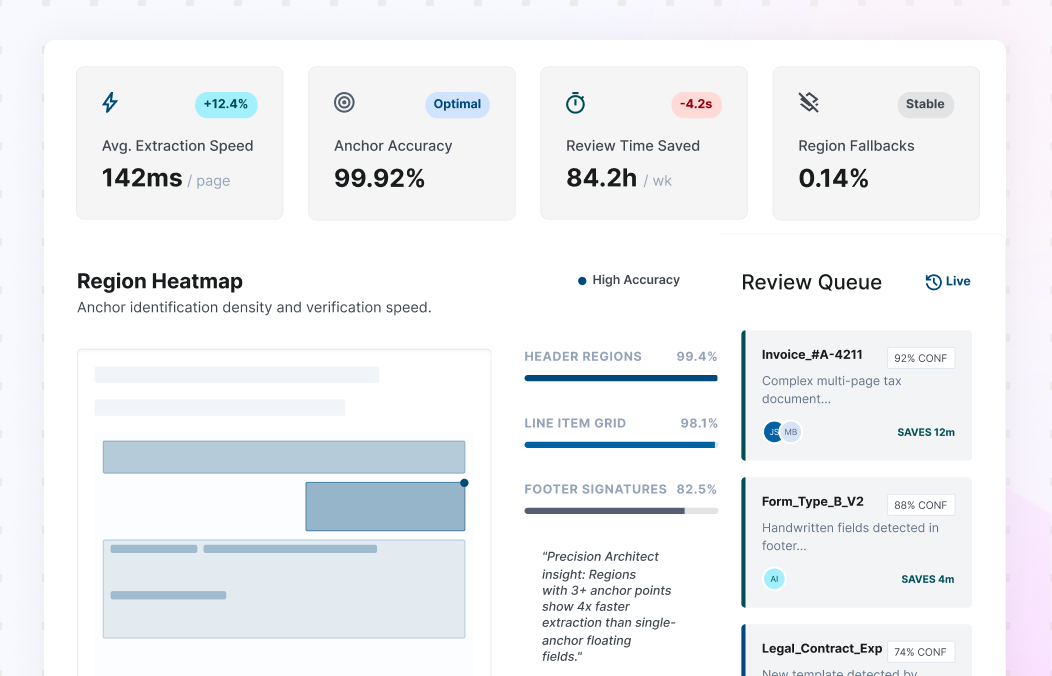The height and width of the screenshot is (676, 1052).
Task: Click the Optimal status badge
Action: click(x=457, y=105)
